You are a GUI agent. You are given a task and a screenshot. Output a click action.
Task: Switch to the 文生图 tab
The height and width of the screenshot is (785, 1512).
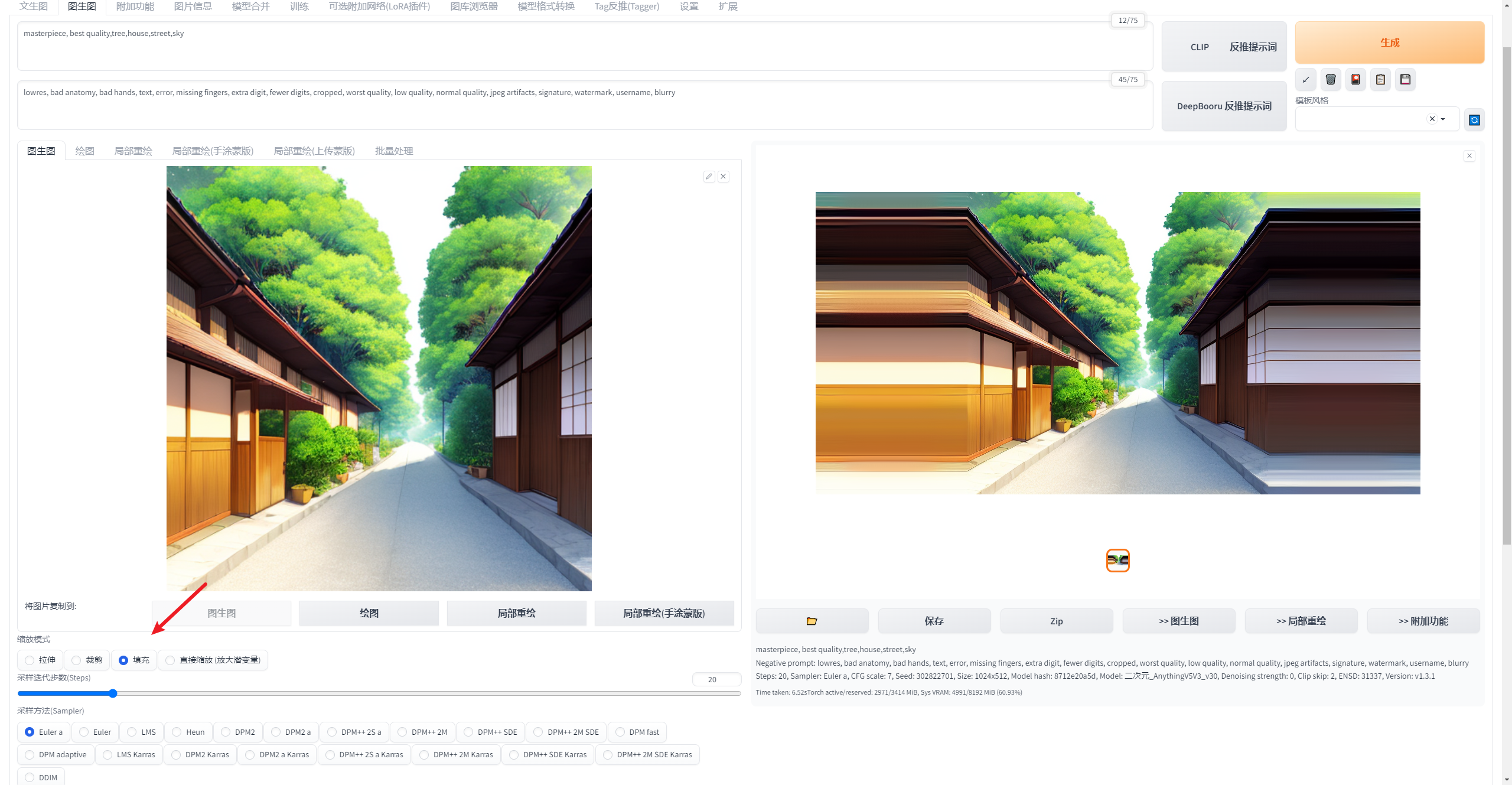coord(33,6)
